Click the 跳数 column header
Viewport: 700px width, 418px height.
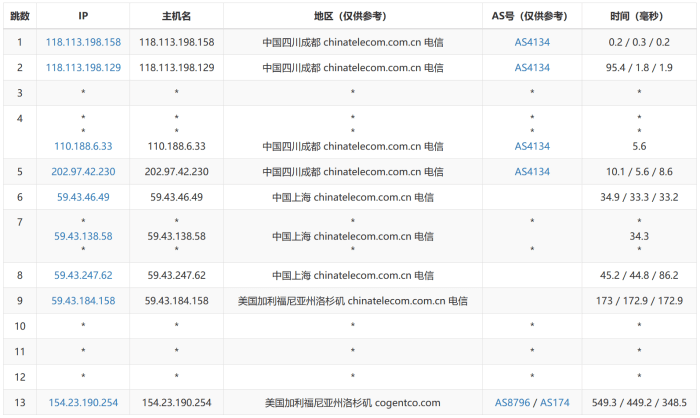coord(20,16)
